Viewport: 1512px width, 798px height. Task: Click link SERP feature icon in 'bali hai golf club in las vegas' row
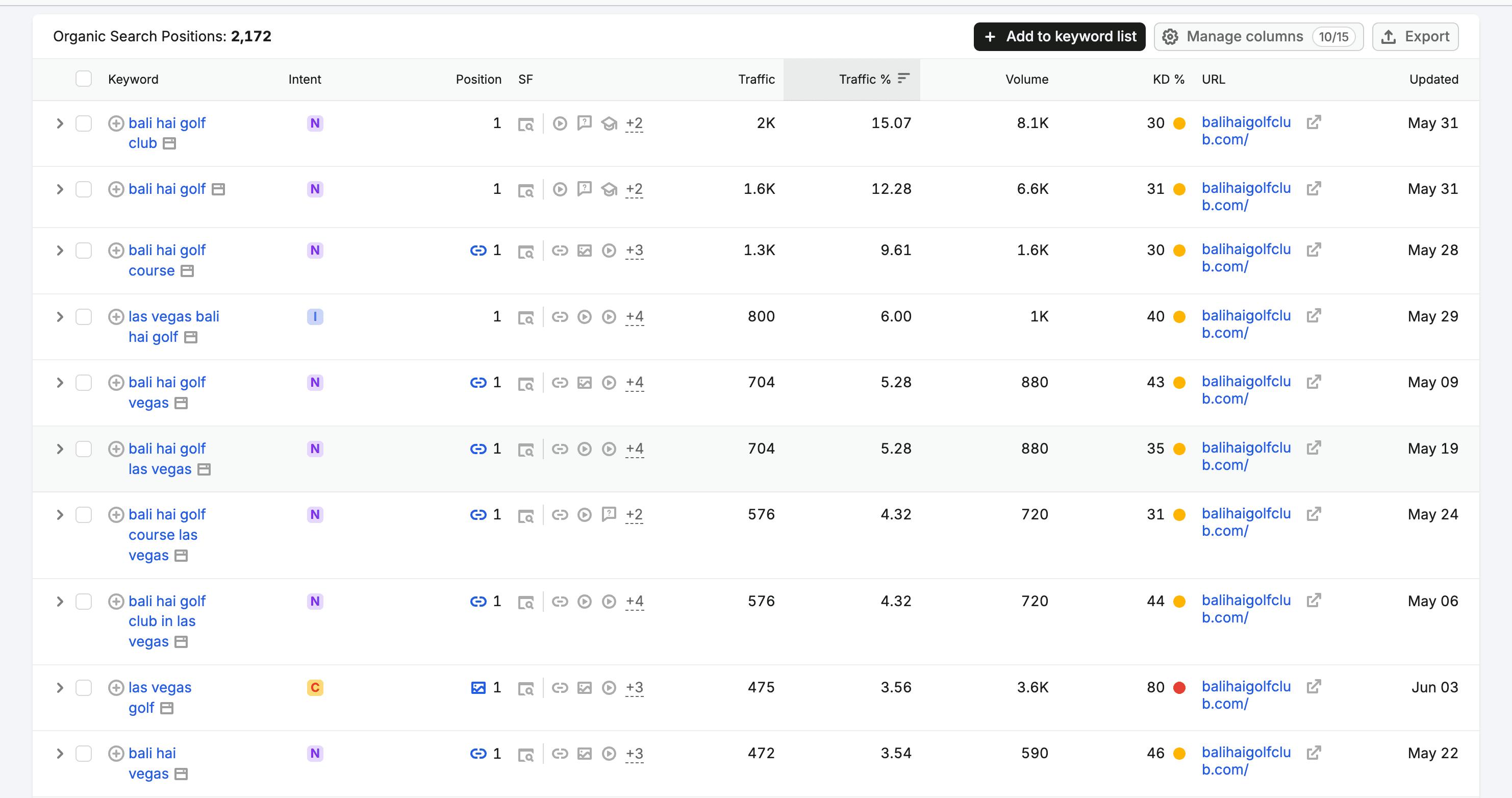(x=560, y=602)
